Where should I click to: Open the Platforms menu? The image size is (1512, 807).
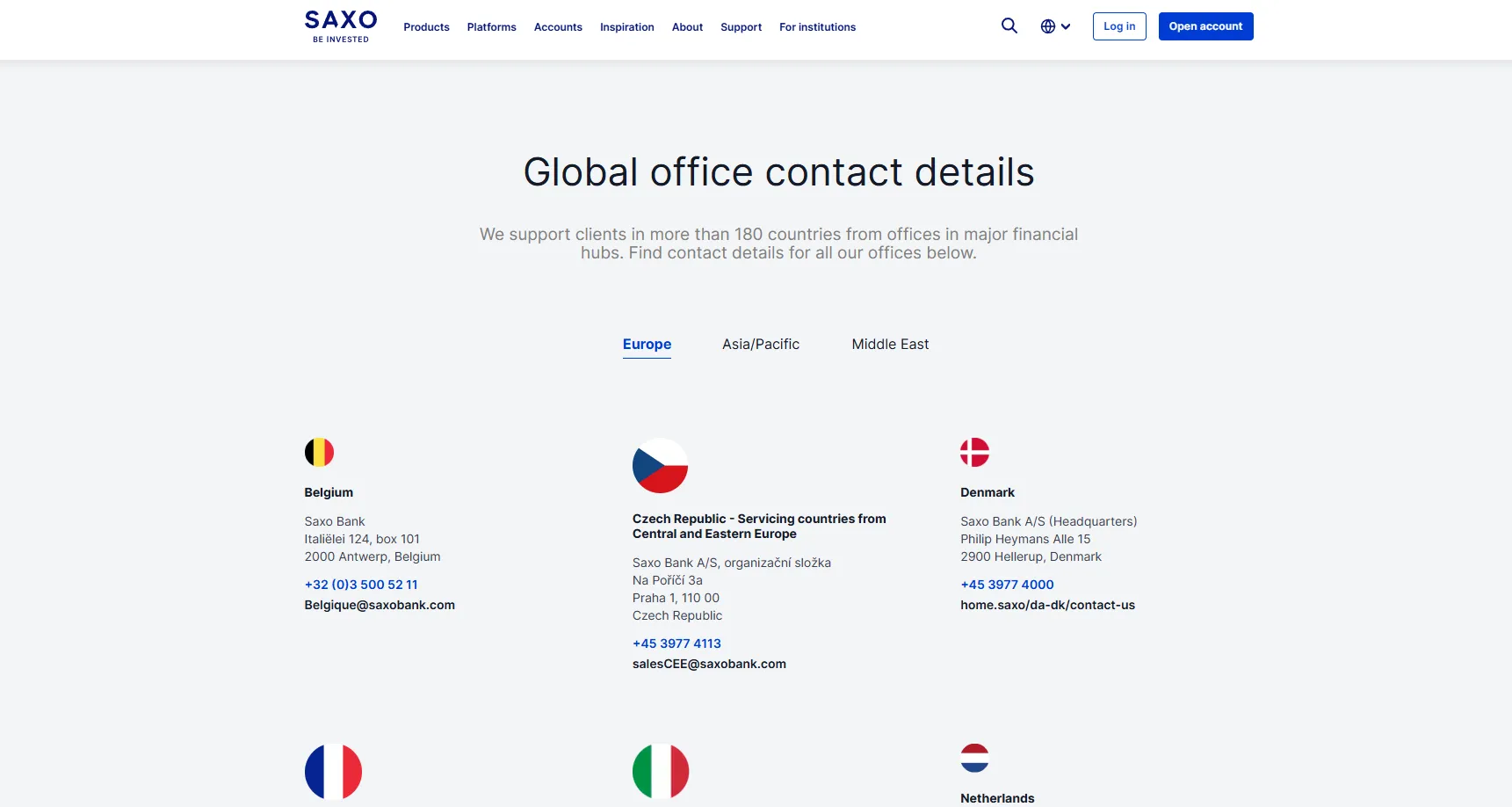(x=492, y=27)
